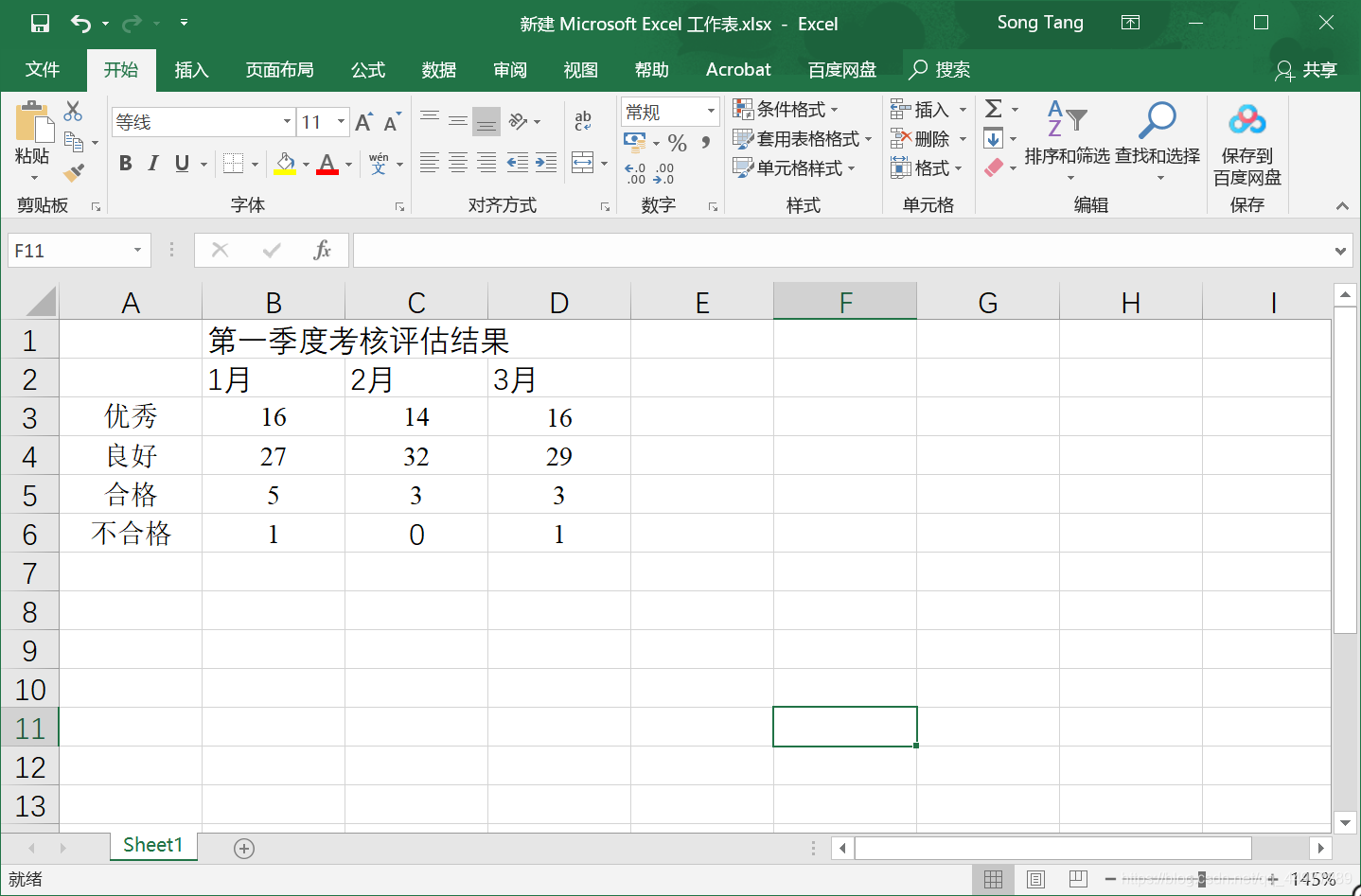Collapse the ribbon
This screenshot has width=1361, height=896.
point(1342,205)
